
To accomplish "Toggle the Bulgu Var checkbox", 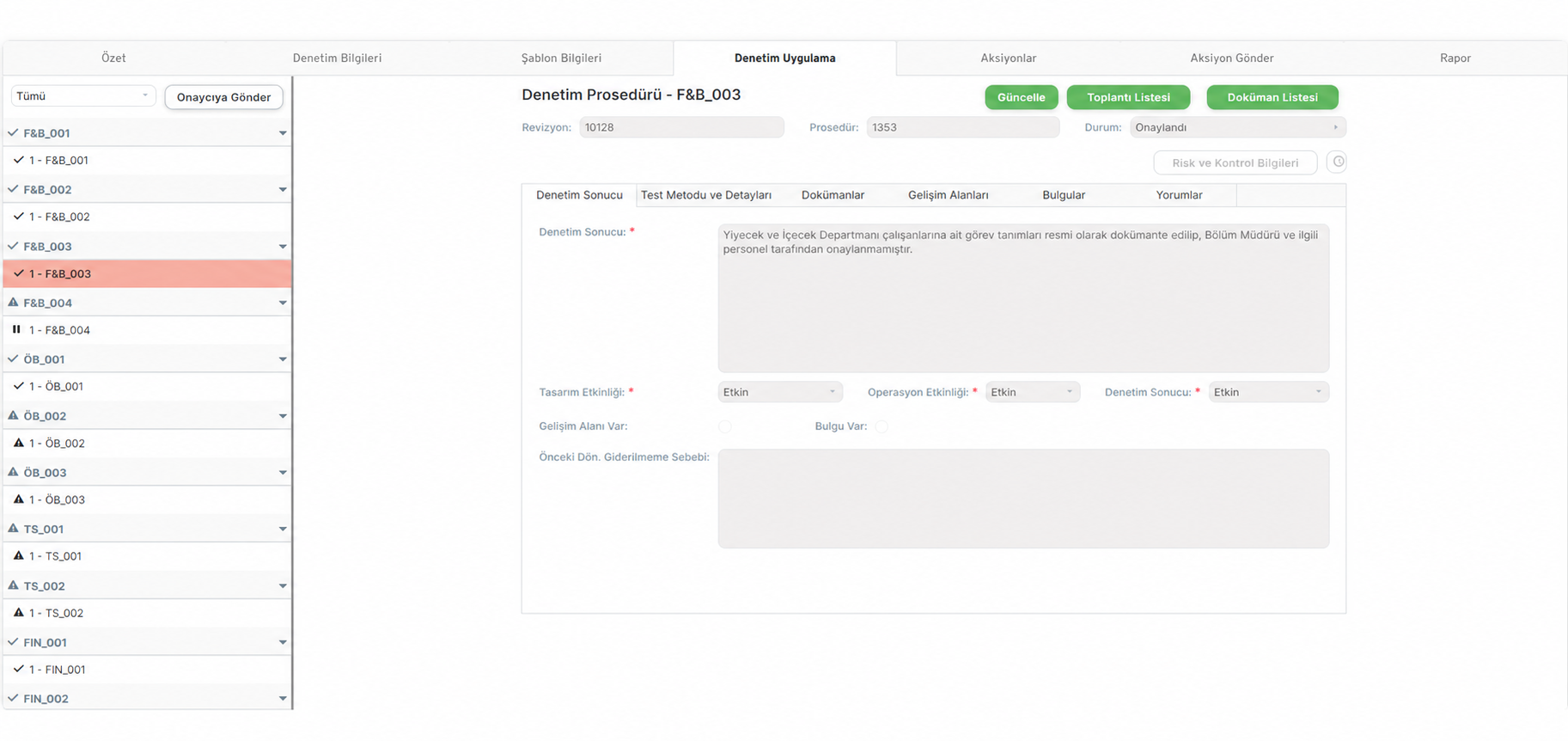I will (x=882, y=426).
